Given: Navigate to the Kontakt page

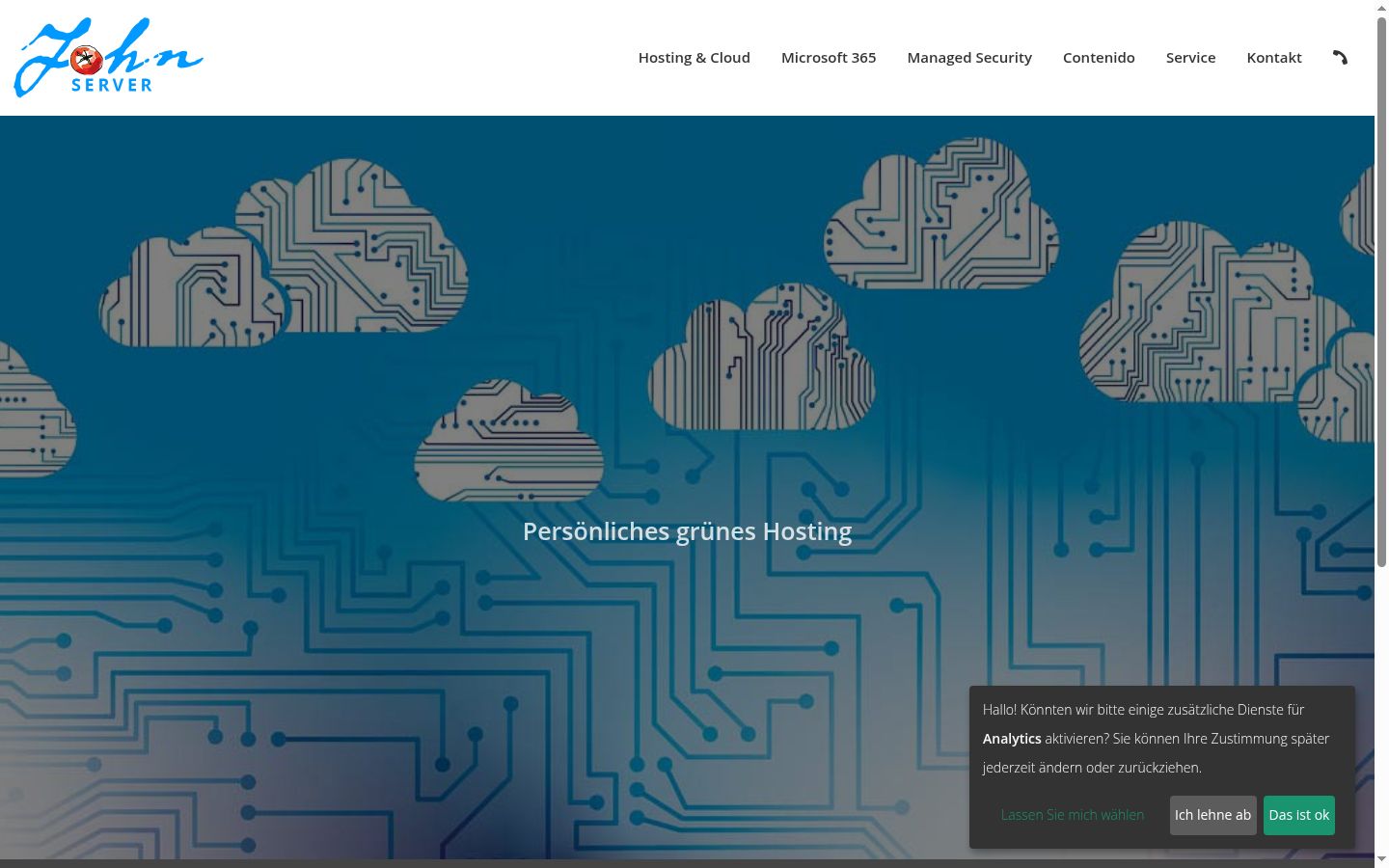Looking at the screenshot, I should 1274,58.
